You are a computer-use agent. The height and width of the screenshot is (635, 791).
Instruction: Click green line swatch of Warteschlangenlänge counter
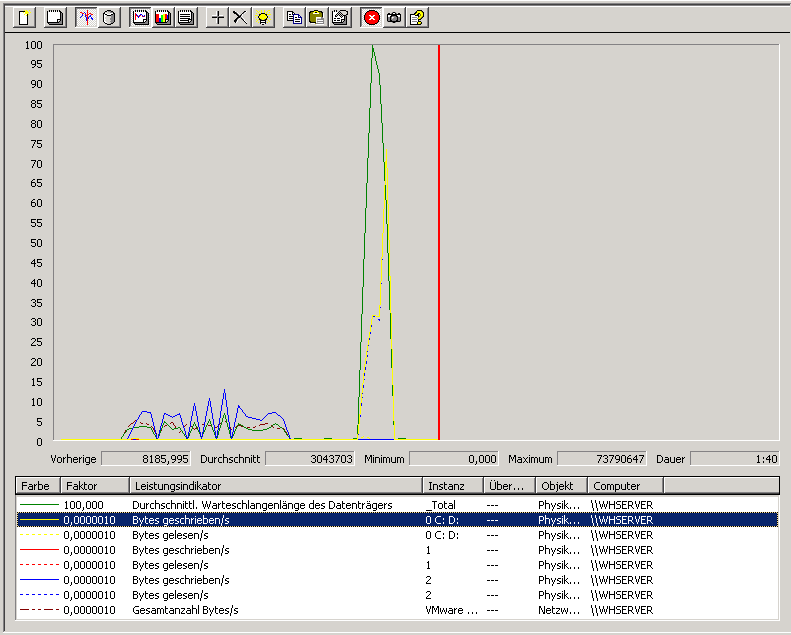click(x=39, y=504)
